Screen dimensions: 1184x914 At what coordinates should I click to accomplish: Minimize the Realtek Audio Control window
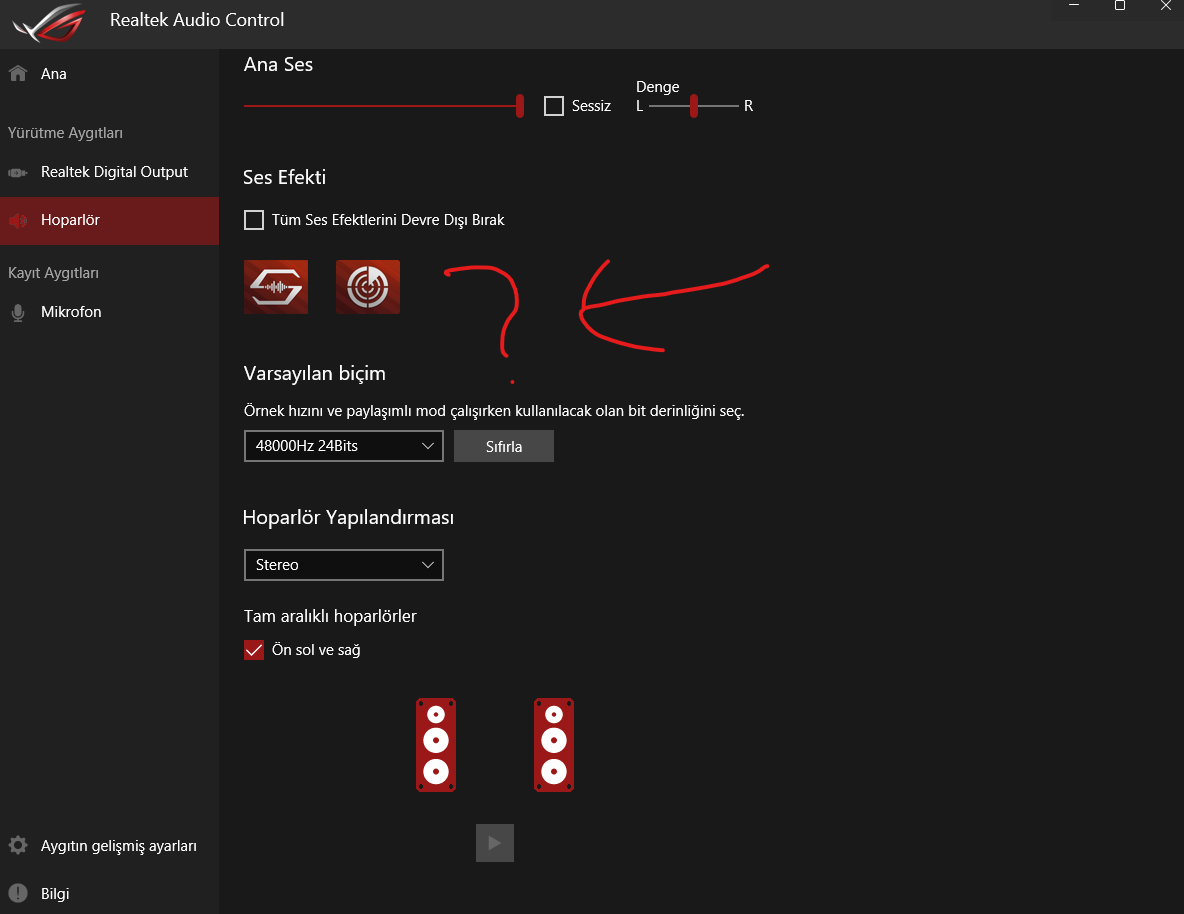(x=1075, y=5)
